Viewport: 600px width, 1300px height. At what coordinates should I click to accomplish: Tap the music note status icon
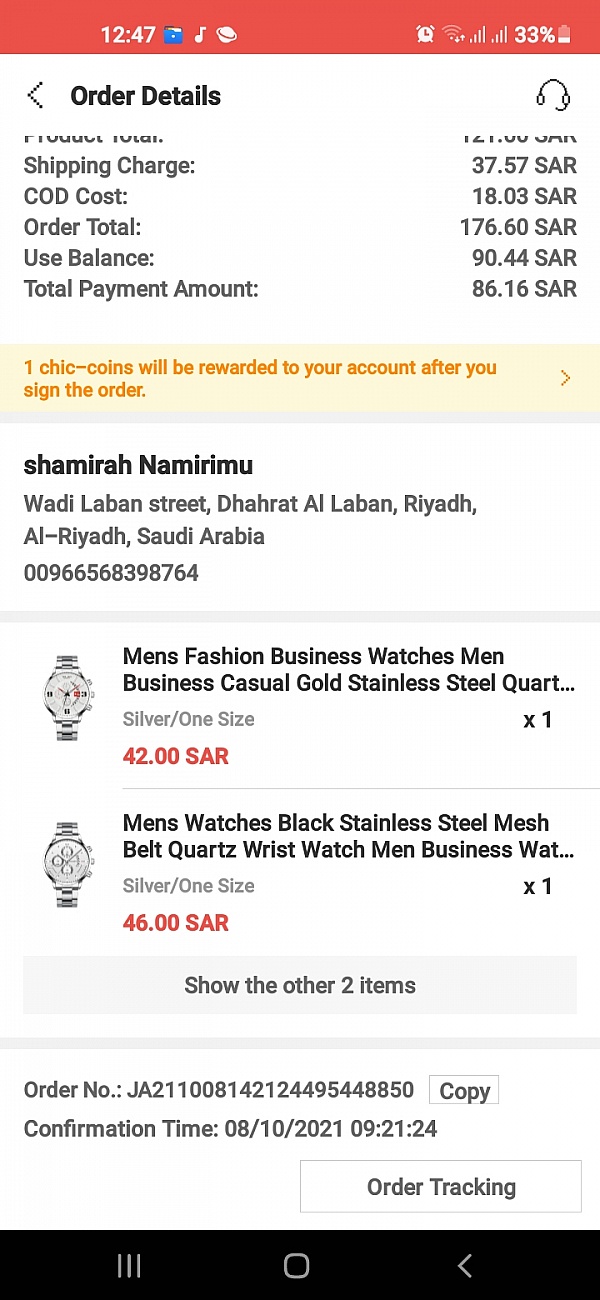[x=199, y=35]
